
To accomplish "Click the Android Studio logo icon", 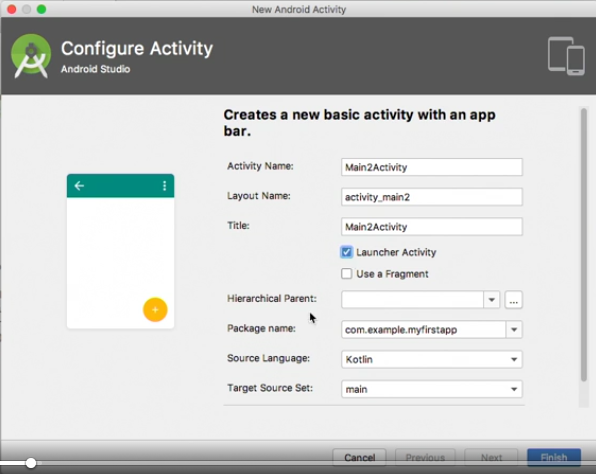I will 31,56.
